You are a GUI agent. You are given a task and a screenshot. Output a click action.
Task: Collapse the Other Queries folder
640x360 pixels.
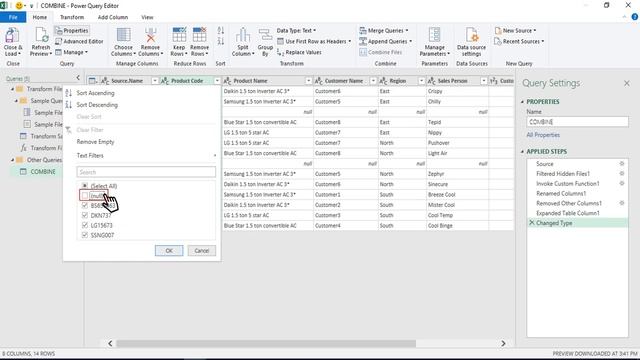pos(13,160)
